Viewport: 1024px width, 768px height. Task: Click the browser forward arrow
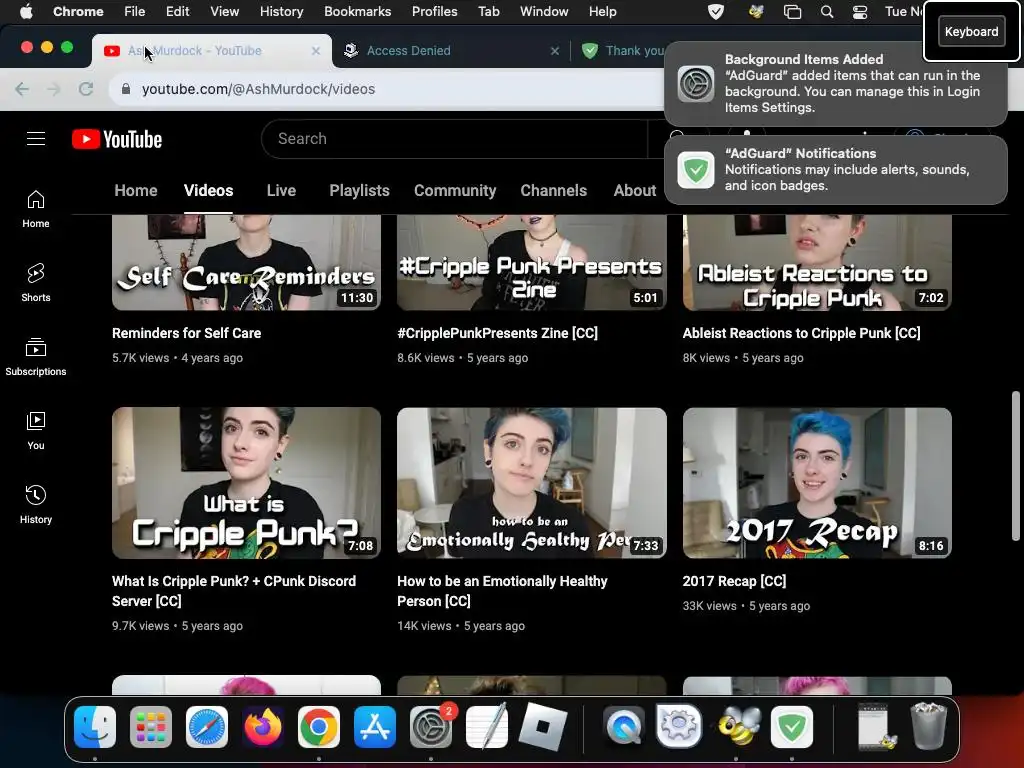pos(54,89)
